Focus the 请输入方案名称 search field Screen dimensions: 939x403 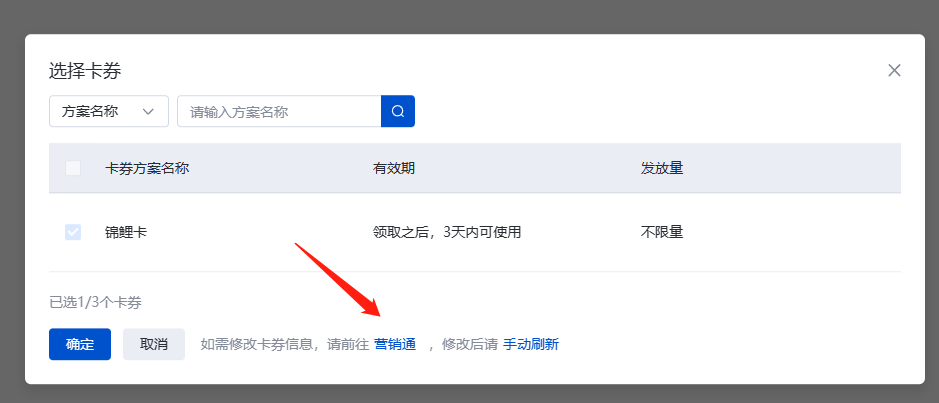coord(279,111)
